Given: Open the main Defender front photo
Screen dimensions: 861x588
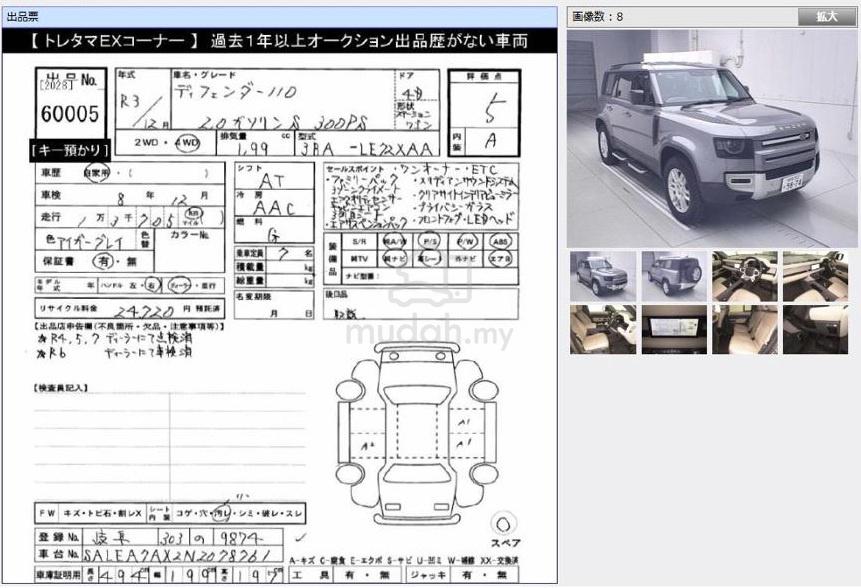Looking at the screenshot, I should (x=712, y=138).
